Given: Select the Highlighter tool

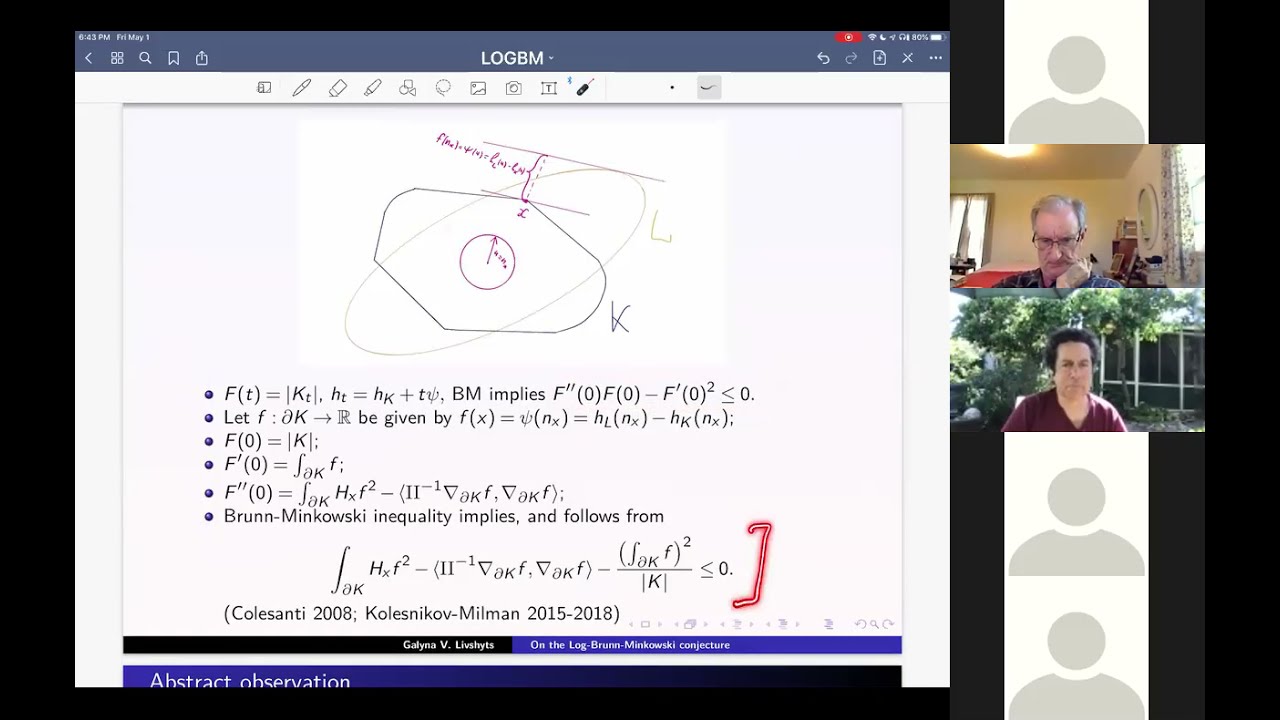Looking at the screenshot, I should [372, 88].
